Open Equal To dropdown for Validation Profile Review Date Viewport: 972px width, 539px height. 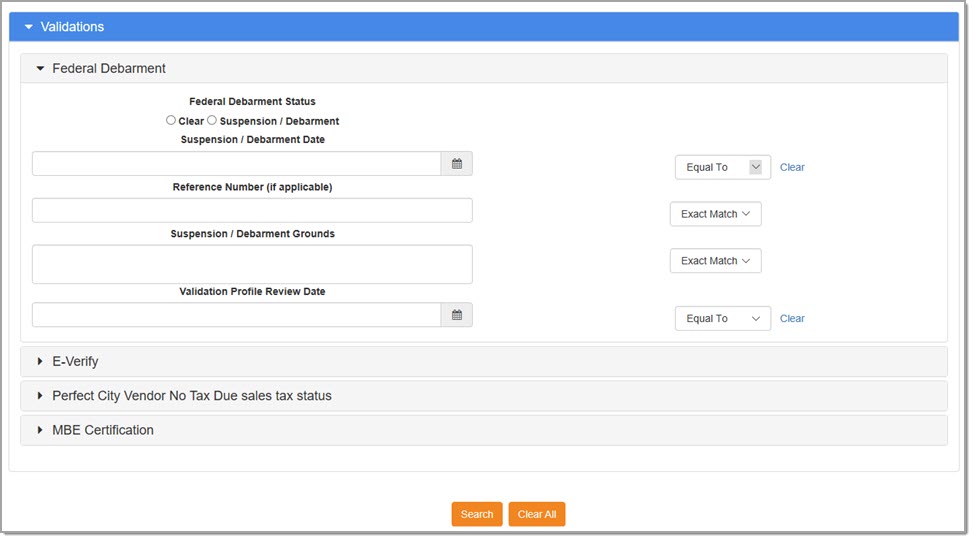[x=723, y=319]
